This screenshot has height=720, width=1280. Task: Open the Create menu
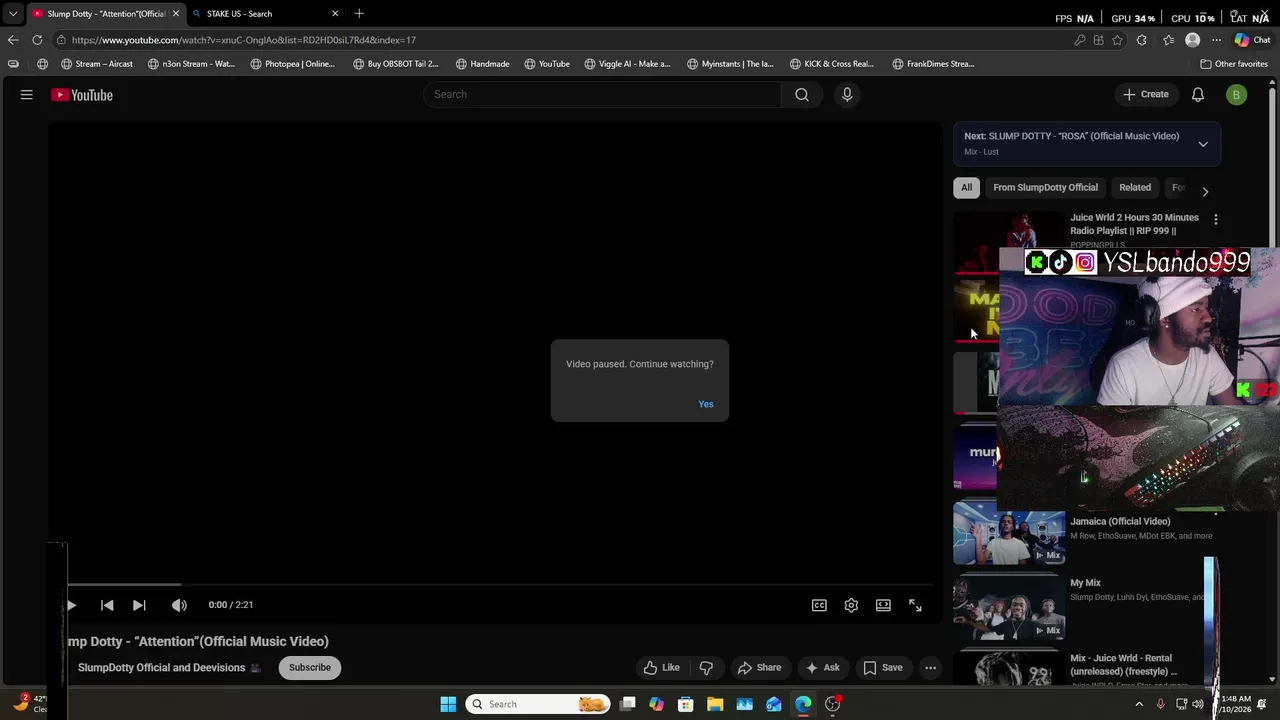point(1145,94)
